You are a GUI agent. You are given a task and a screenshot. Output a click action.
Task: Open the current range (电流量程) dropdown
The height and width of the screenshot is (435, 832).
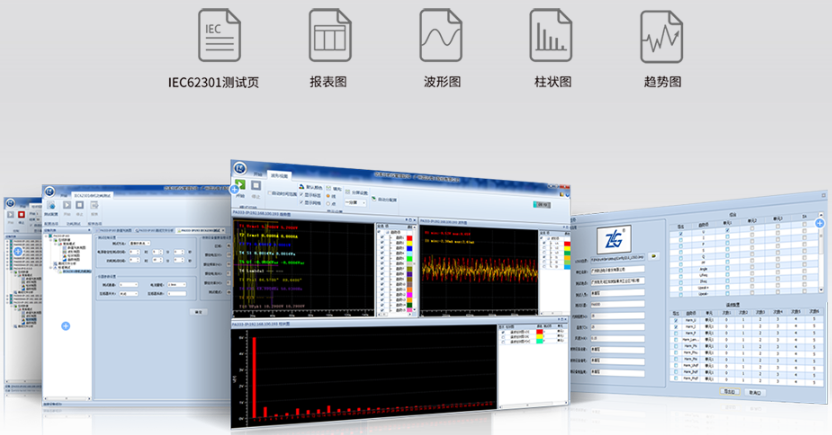click(177, 285)
